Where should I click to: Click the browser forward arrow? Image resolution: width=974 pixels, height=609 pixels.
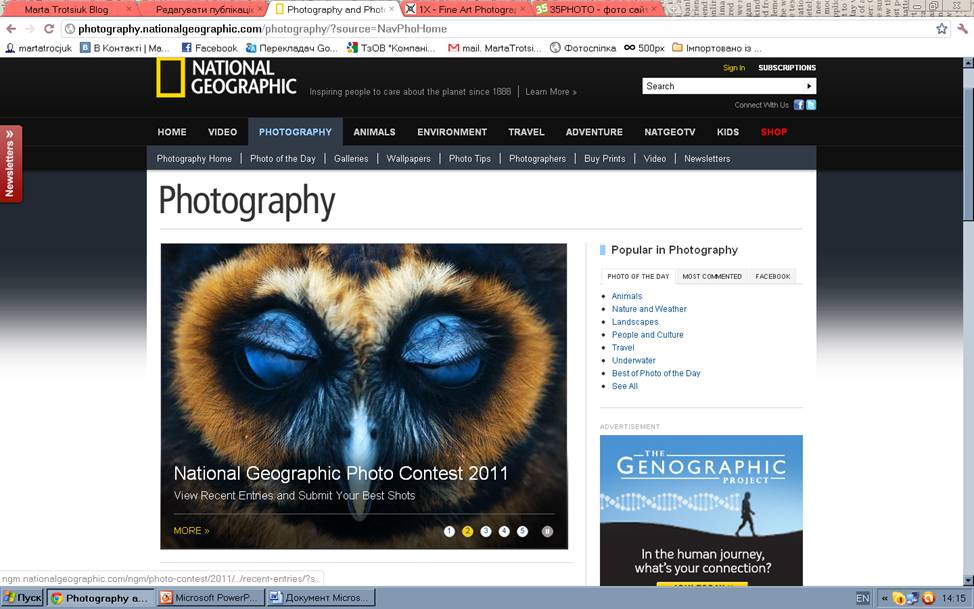(x=29, y=29)
